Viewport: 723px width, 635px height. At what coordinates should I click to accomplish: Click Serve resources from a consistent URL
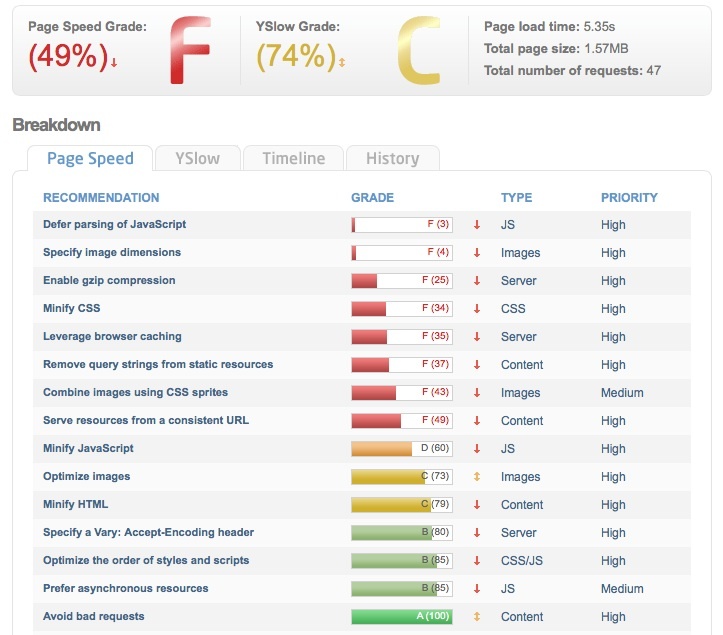(145, 421)
